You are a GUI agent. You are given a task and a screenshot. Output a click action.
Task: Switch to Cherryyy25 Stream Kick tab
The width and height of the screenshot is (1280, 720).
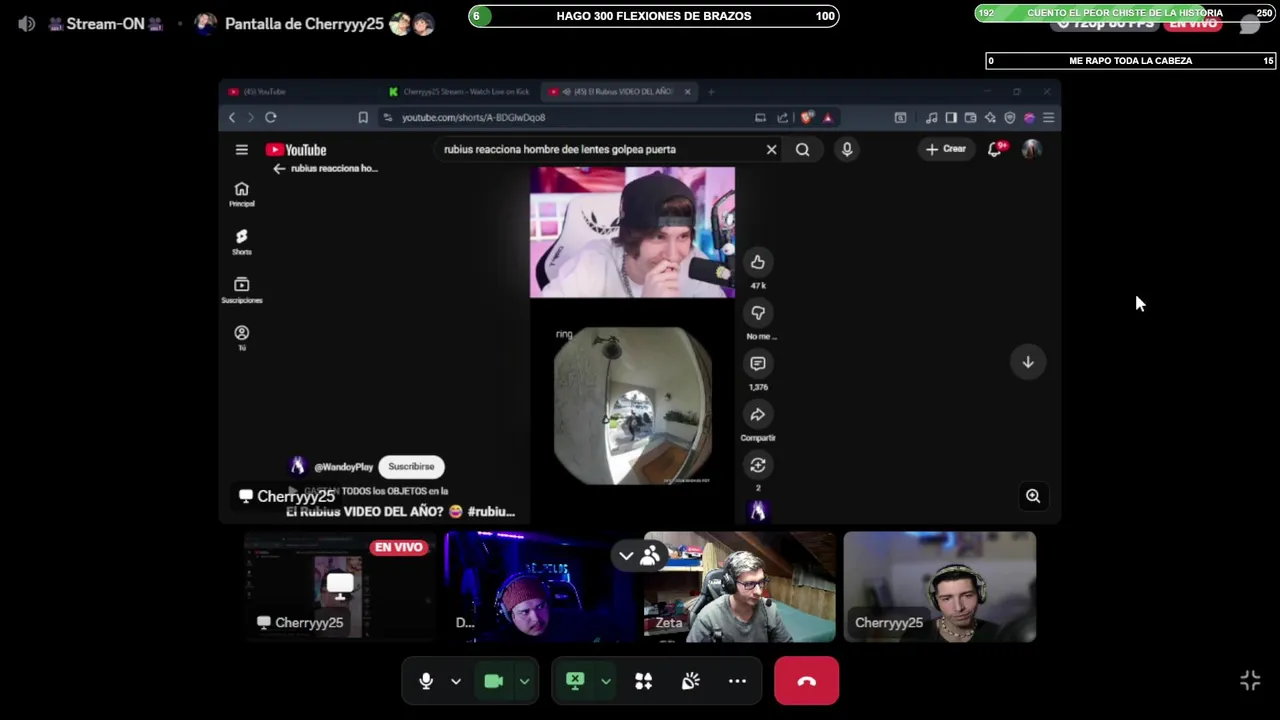coord(460,91)
